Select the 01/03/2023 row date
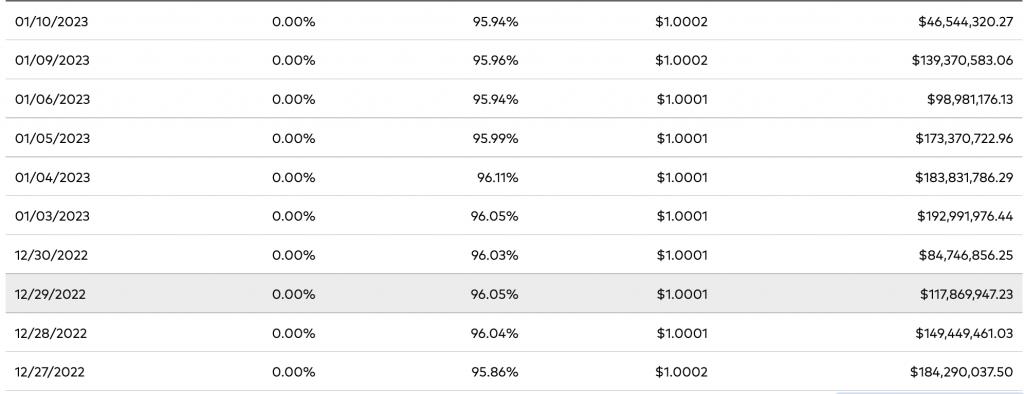The image size is (1024, 394). 52,216
